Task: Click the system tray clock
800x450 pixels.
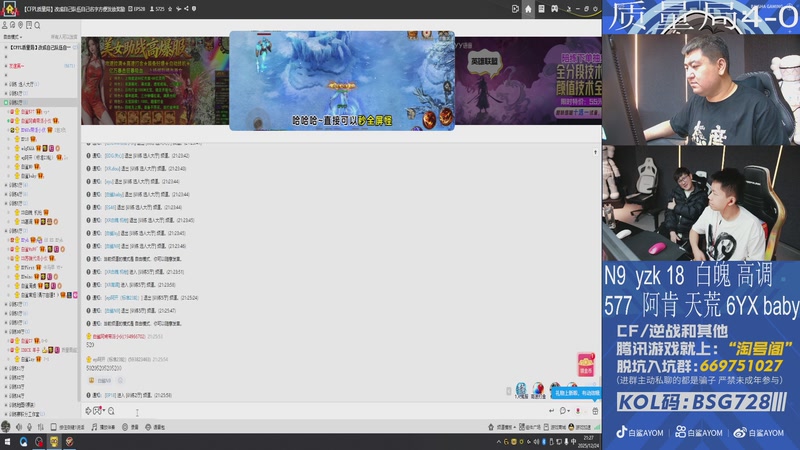Action: 588,442
